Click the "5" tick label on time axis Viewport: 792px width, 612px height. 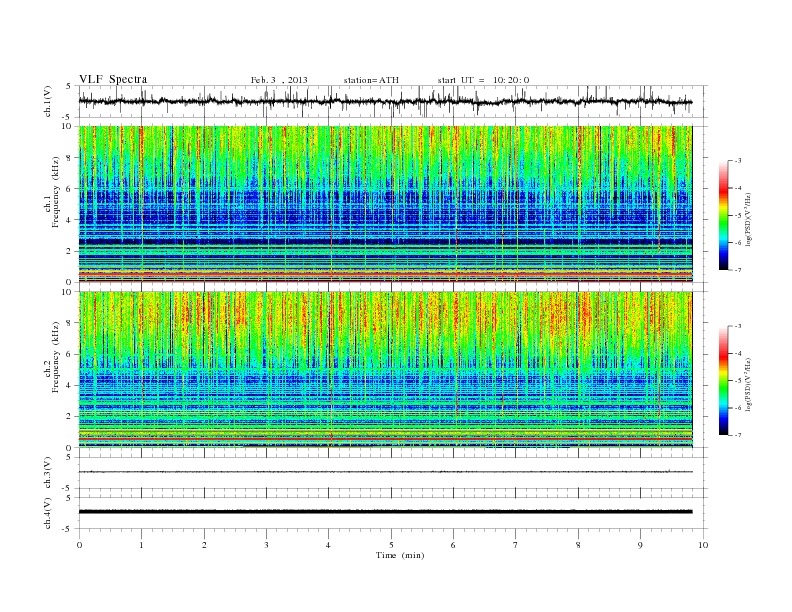coord(391,545)
